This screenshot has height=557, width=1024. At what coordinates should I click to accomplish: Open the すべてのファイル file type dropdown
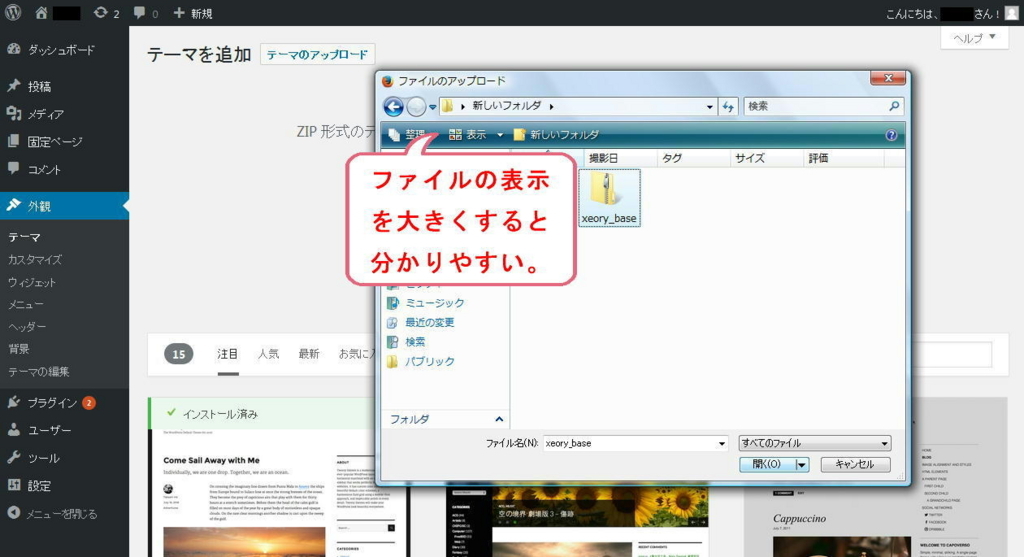pyautogui.click(x=814, y=443)
